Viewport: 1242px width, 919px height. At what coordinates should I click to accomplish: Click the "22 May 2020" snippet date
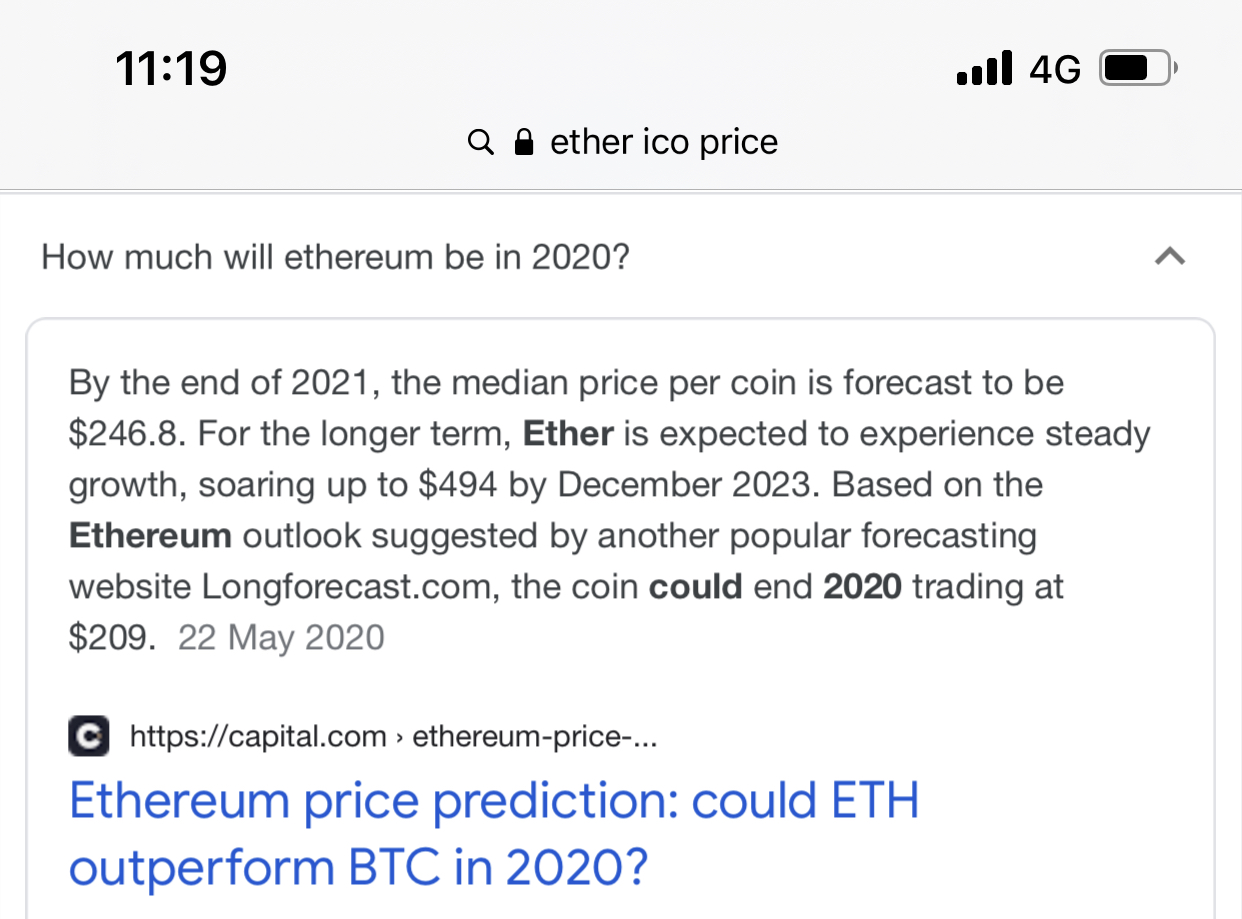coord(281,638)
